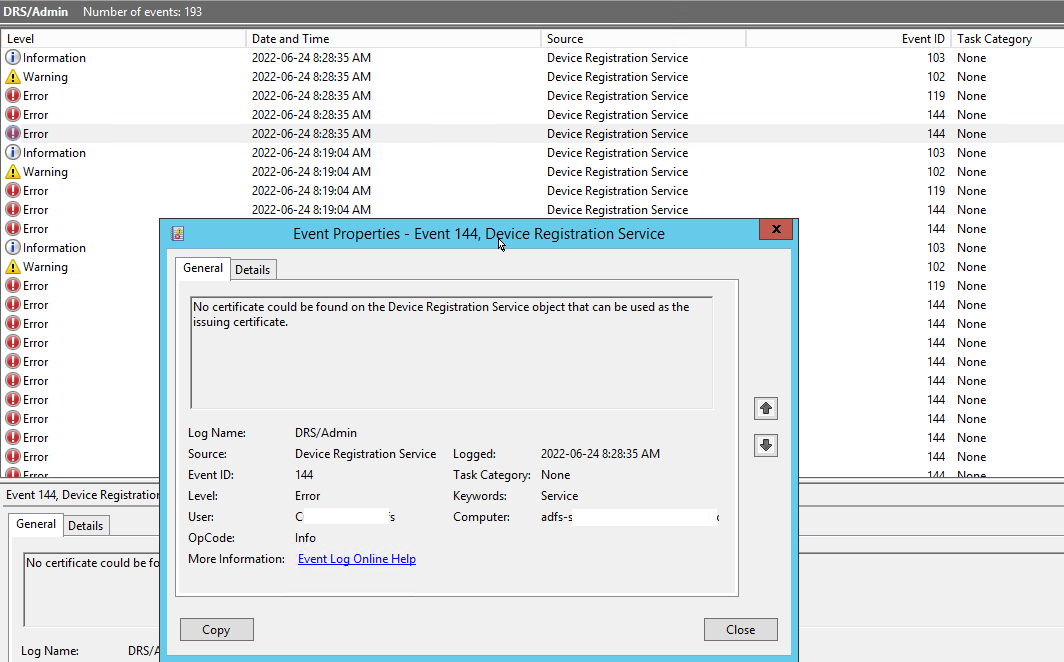
Task: Click the yellow Warning icon beside Event ID 102
Action: pyautogui.click(x=11, y=76)
